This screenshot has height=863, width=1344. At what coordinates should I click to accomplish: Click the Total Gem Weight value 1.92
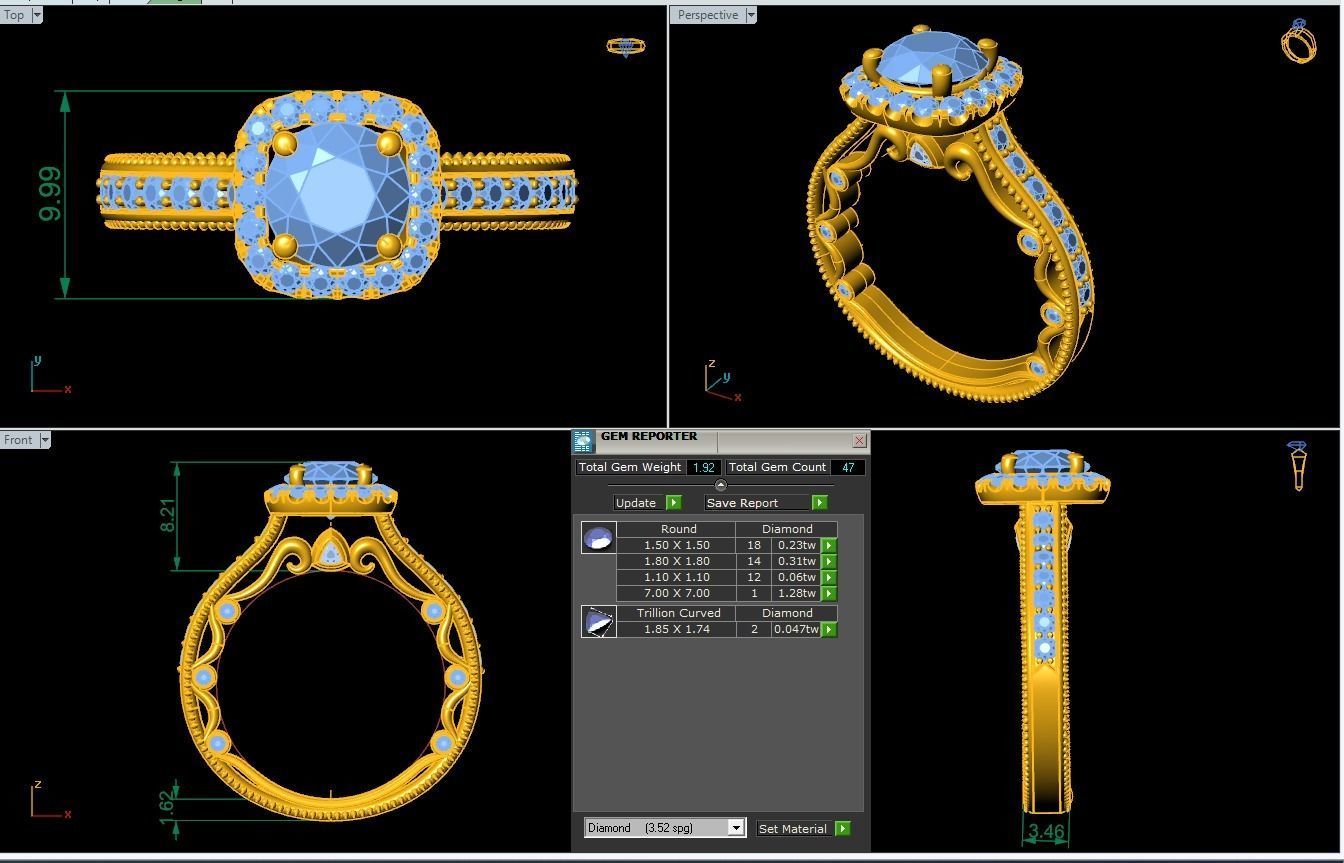(703, 467)
